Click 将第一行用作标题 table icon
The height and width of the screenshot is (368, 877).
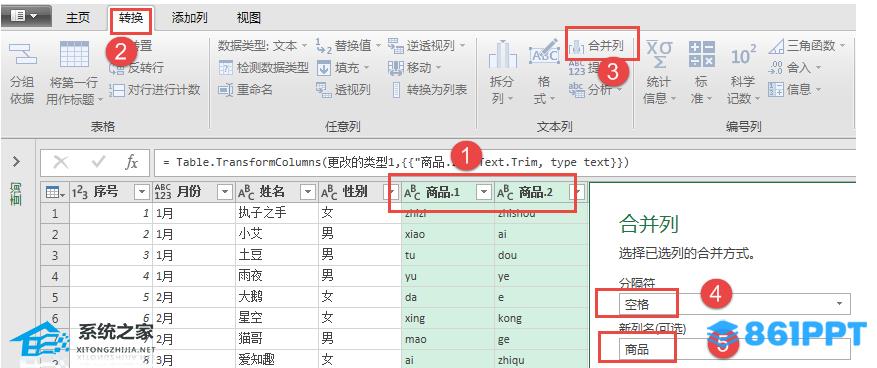(74, 54)
